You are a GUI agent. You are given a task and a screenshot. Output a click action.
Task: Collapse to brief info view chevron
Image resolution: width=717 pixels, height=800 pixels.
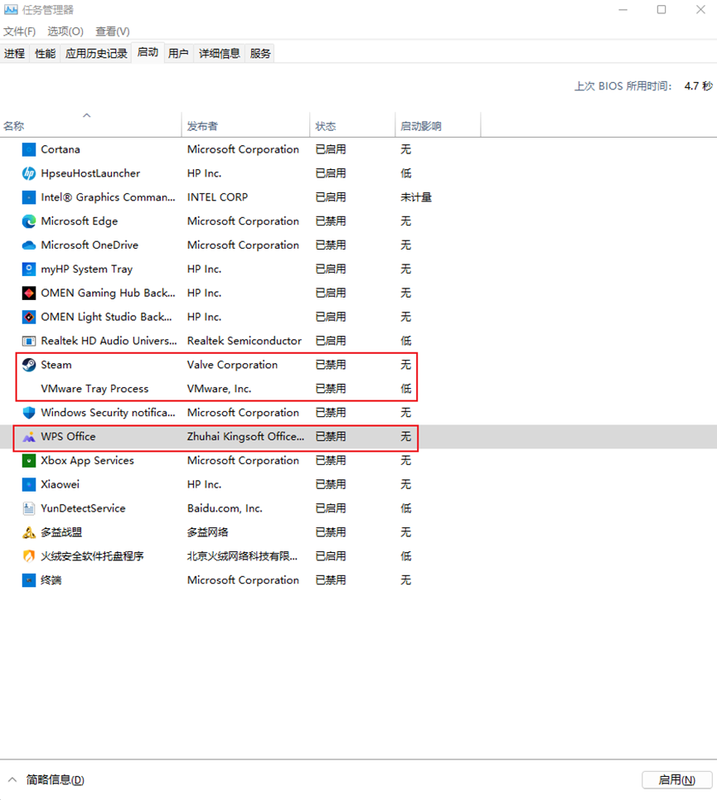[12, 780]
